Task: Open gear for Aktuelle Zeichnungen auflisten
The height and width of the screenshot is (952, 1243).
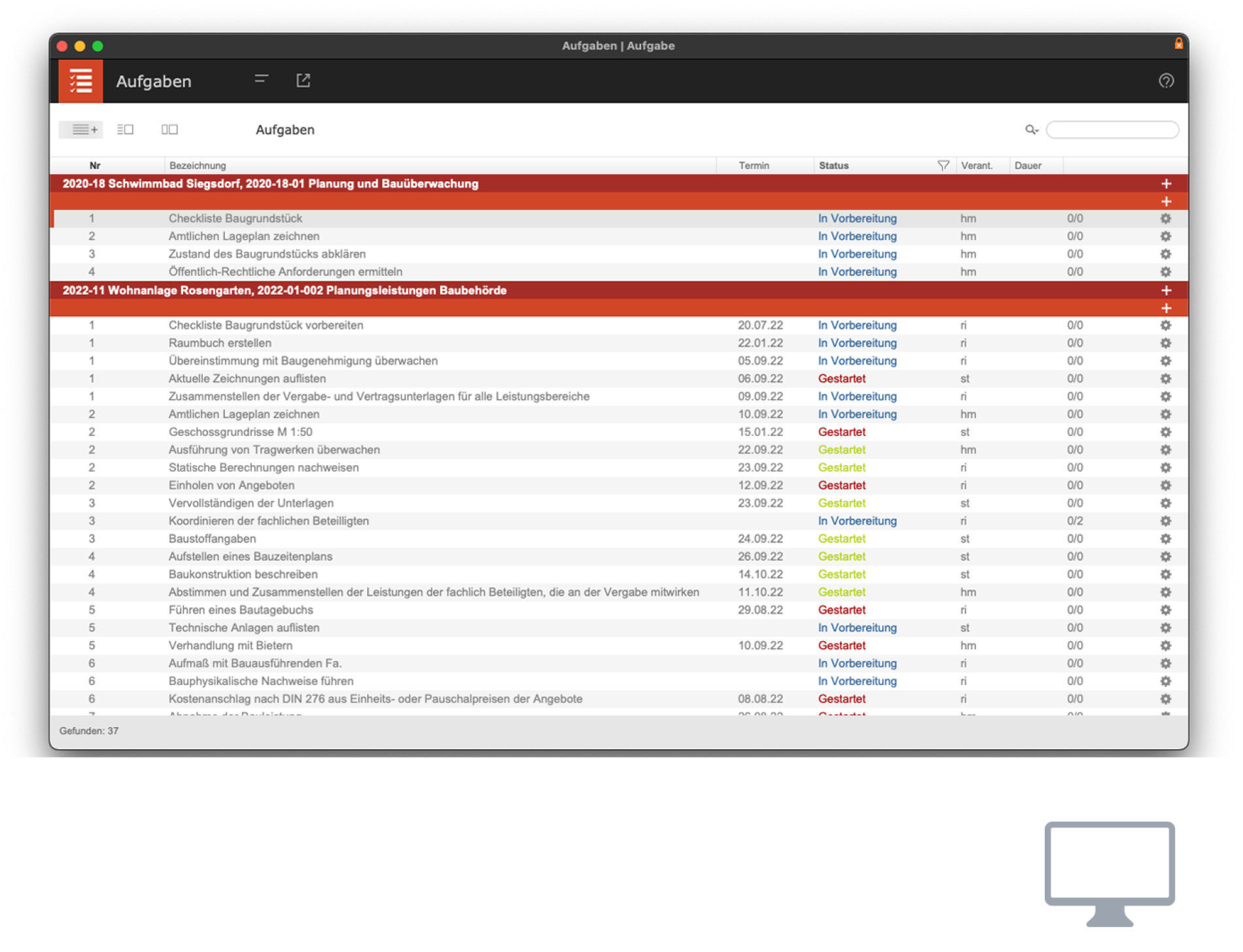Action: 1166,379
